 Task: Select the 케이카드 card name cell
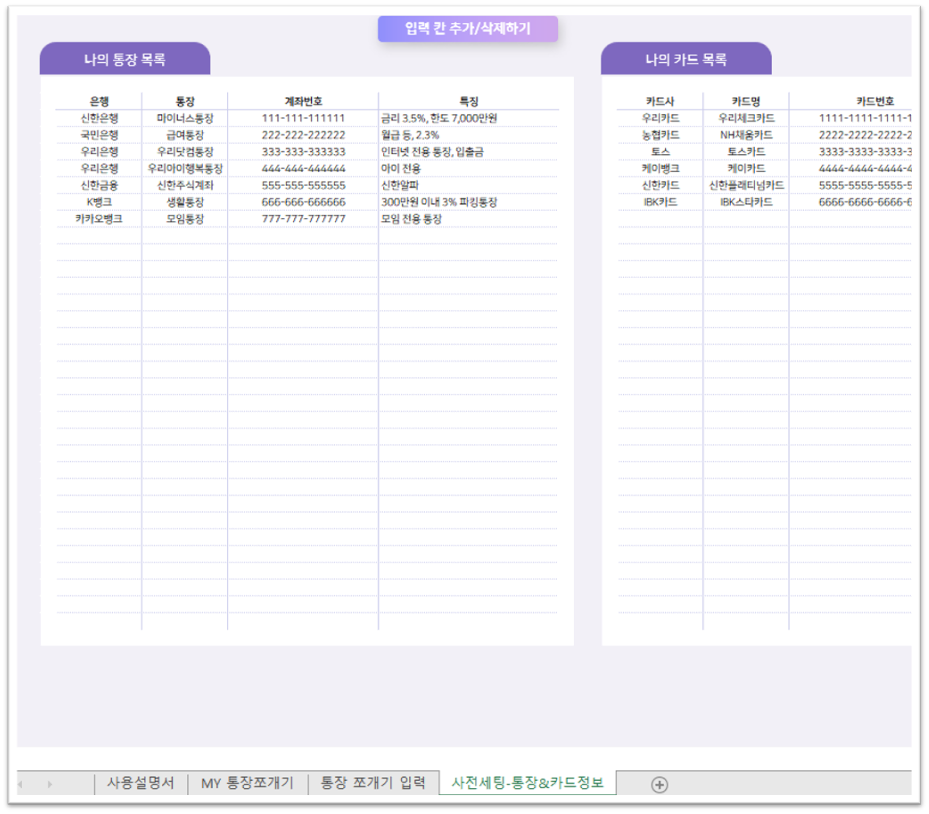[x=746, y=168]
